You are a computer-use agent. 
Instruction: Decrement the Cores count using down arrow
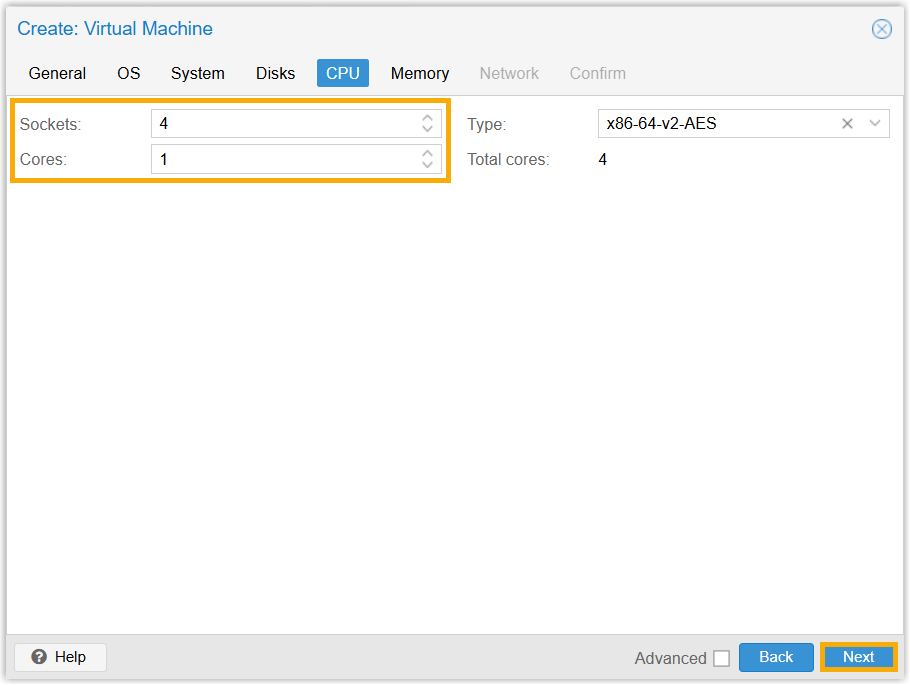pyautogui.click(x=427, y=165)
